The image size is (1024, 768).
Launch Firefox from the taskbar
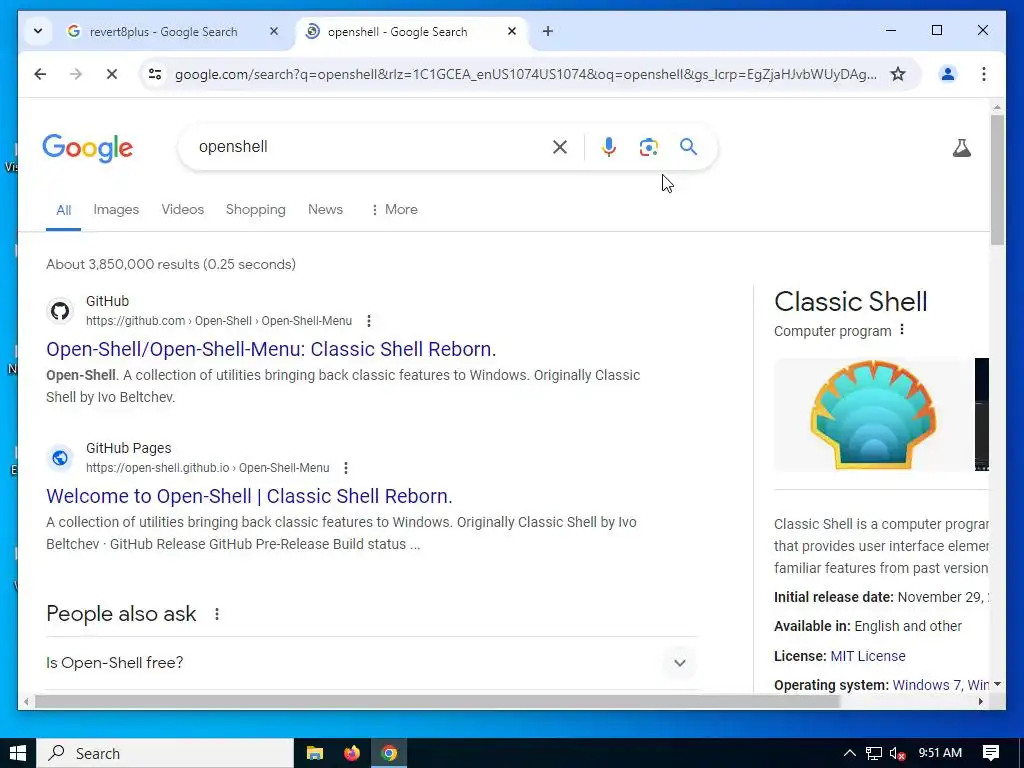coord(352,753)
